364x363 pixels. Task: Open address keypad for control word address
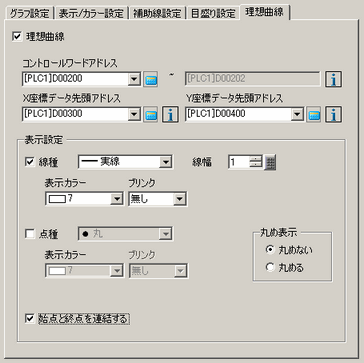[151, 80]
